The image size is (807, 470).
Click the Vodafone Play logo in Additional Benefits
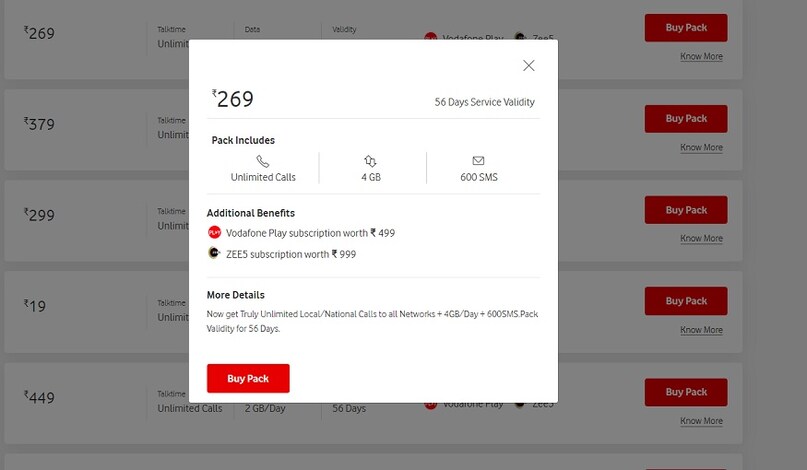pos(214,233)
